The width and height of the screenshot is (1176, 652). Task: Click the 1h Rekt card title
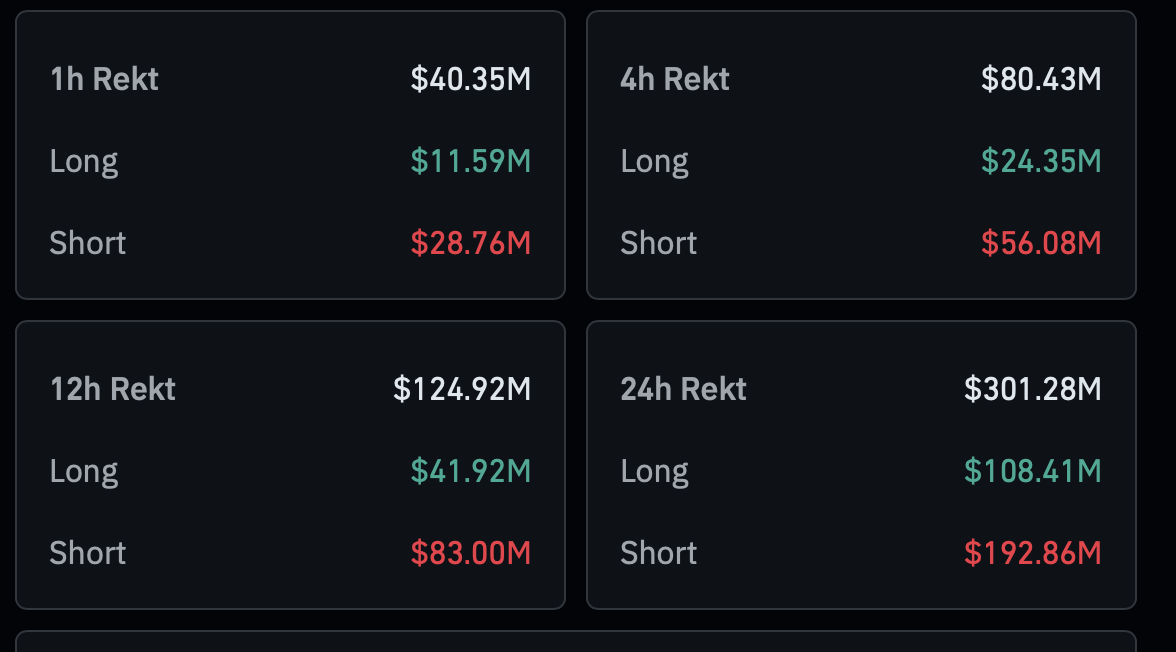pos(104,79)
